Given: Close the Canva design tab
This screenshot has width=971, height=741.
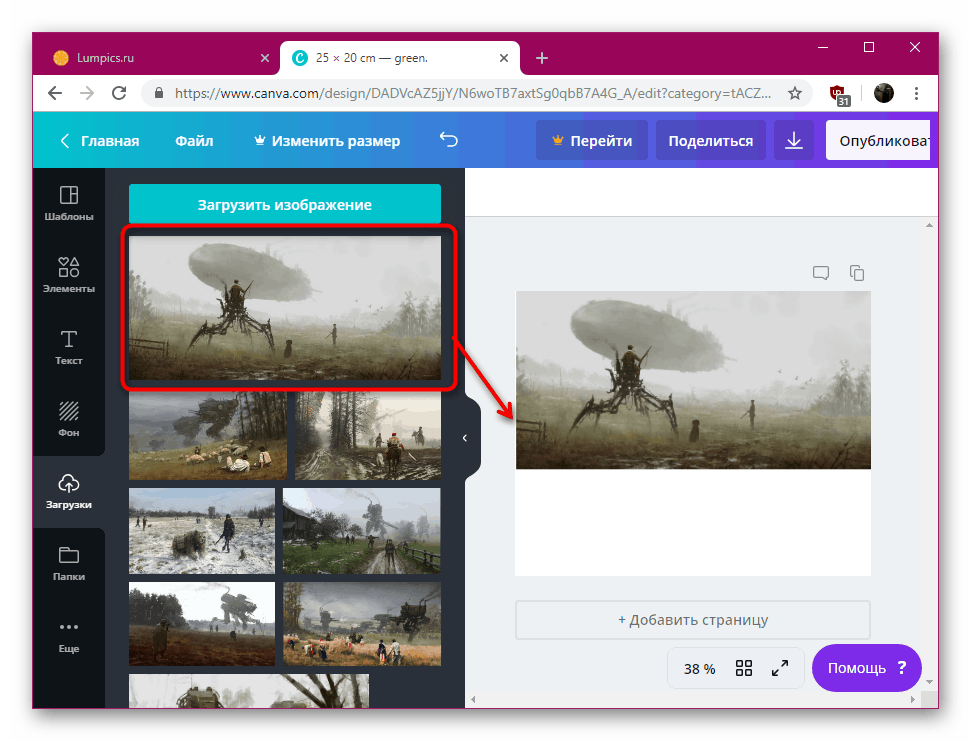Looking at the screenshot, I should pos(504,58).
